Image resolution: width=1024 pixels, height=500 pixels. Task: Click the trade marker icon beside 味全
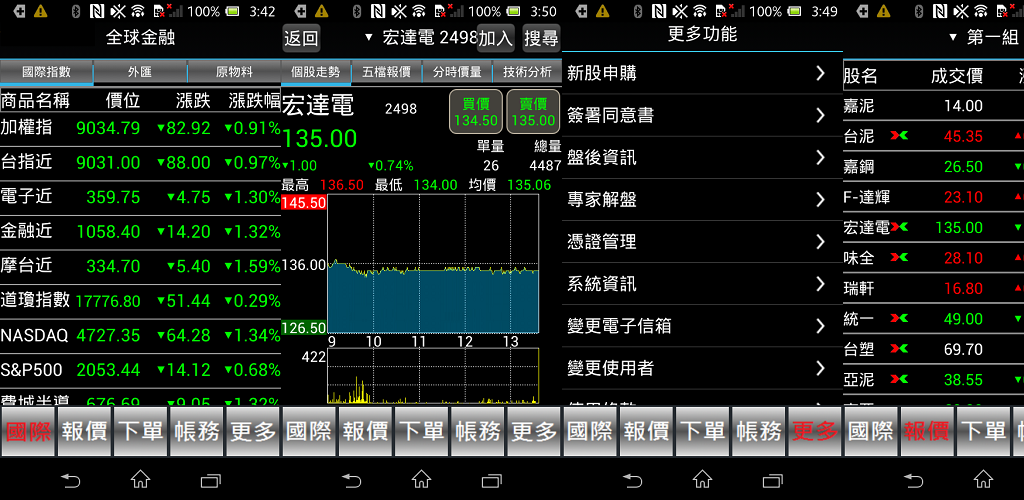tap(899, 257)
